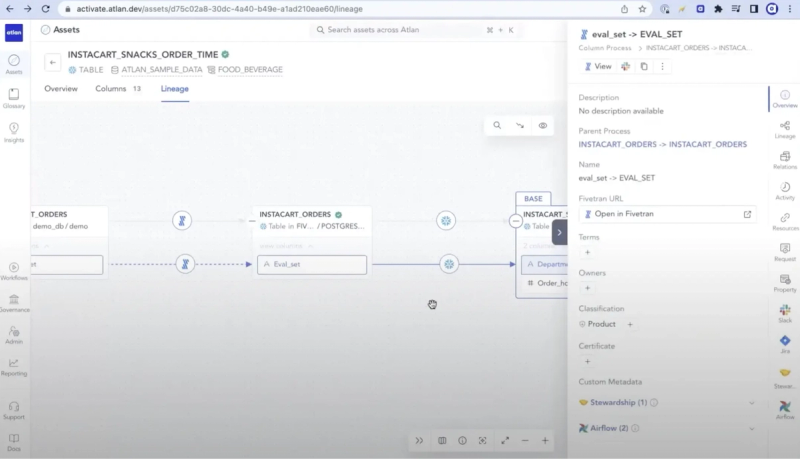Viewport: 800px width, 459px height.
Task: Open Workflows in the left sidebar
Action: (x=14, y=271)
